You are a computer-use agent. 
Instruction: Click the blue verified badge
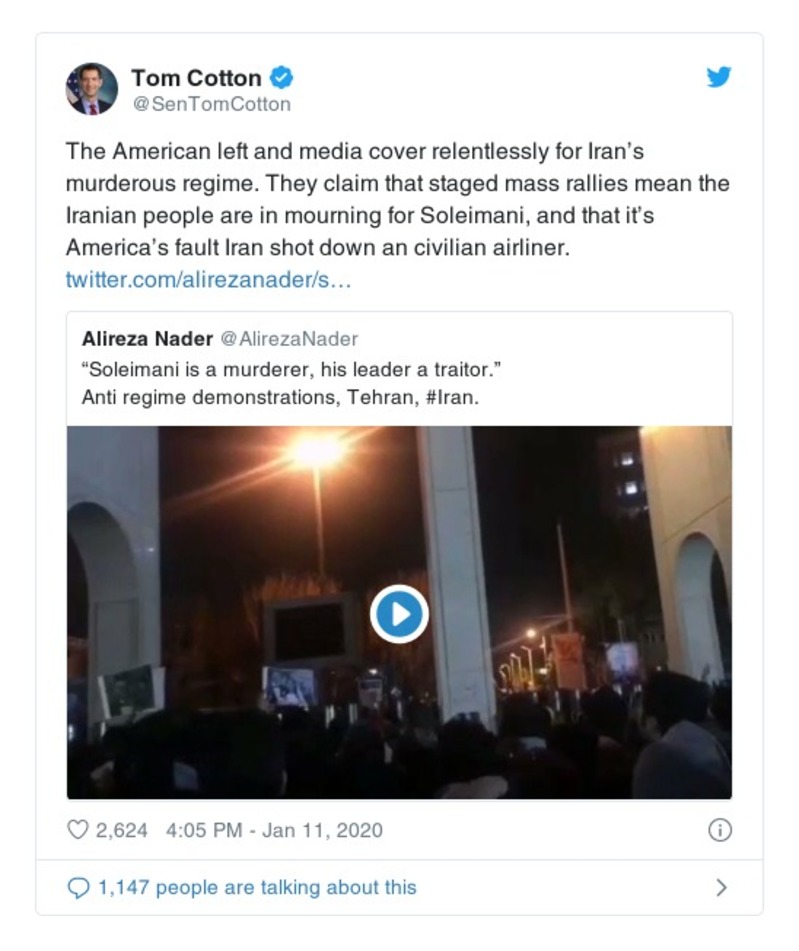282,77
